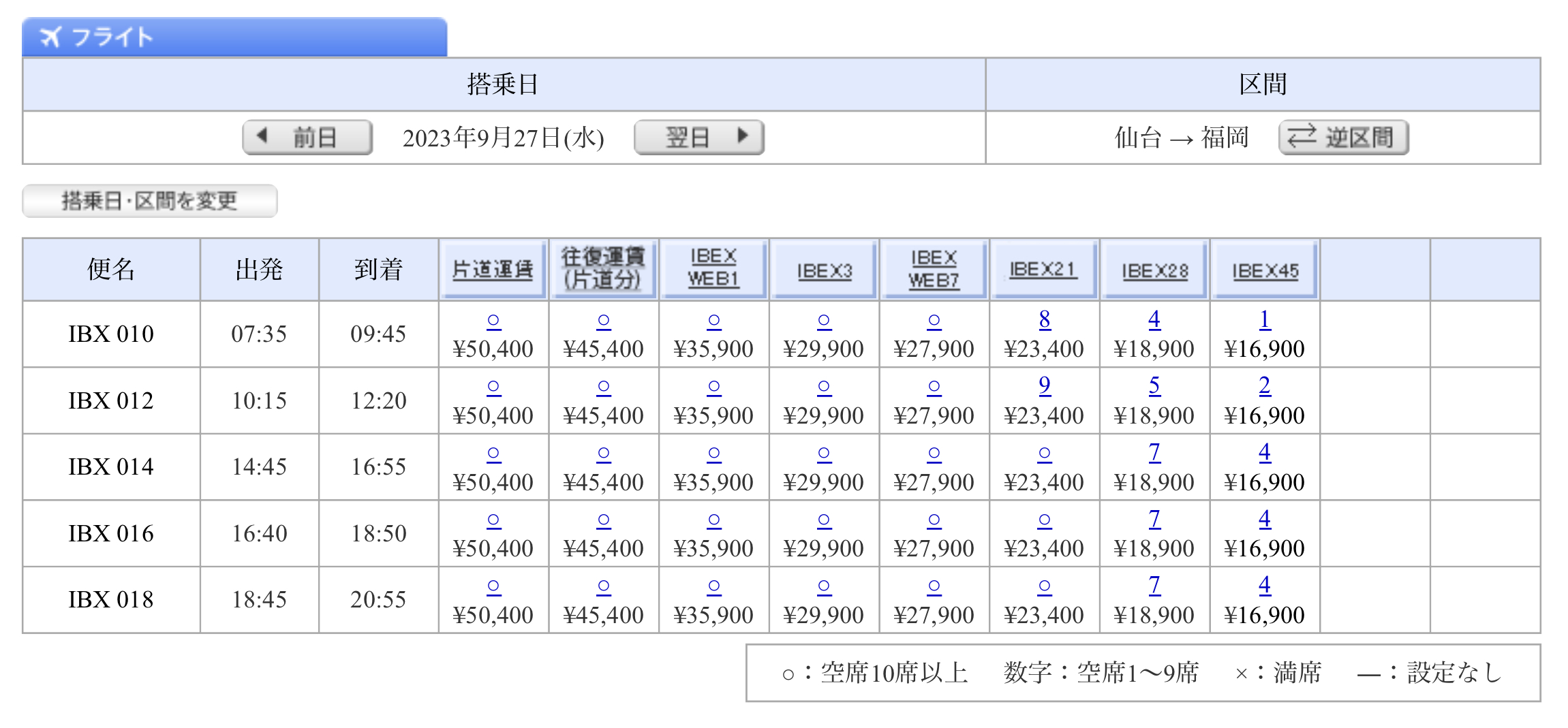Open the IBEX3 fare header
Screen dimensions: 1568x728
point(824,270)
